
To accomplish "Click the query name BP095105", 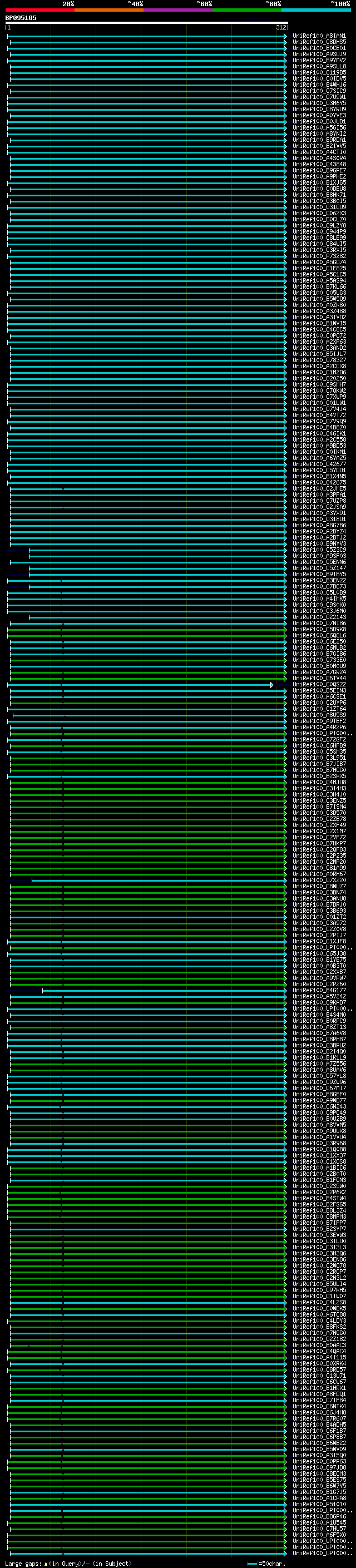I will pos(21,18).
